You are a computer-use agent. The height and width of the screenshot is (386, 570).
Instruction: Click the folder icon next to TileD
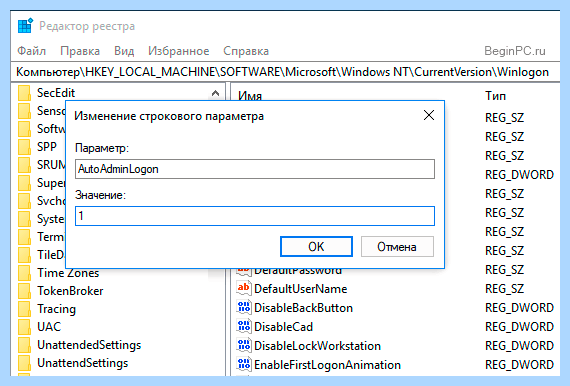pyautogui.click(x=24, y=255)
